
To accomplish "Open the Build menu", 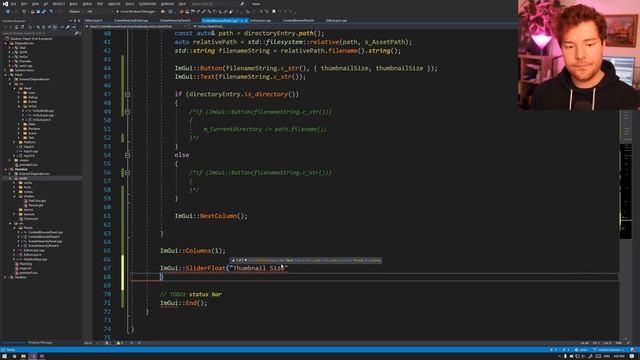I will pos(73,4).
